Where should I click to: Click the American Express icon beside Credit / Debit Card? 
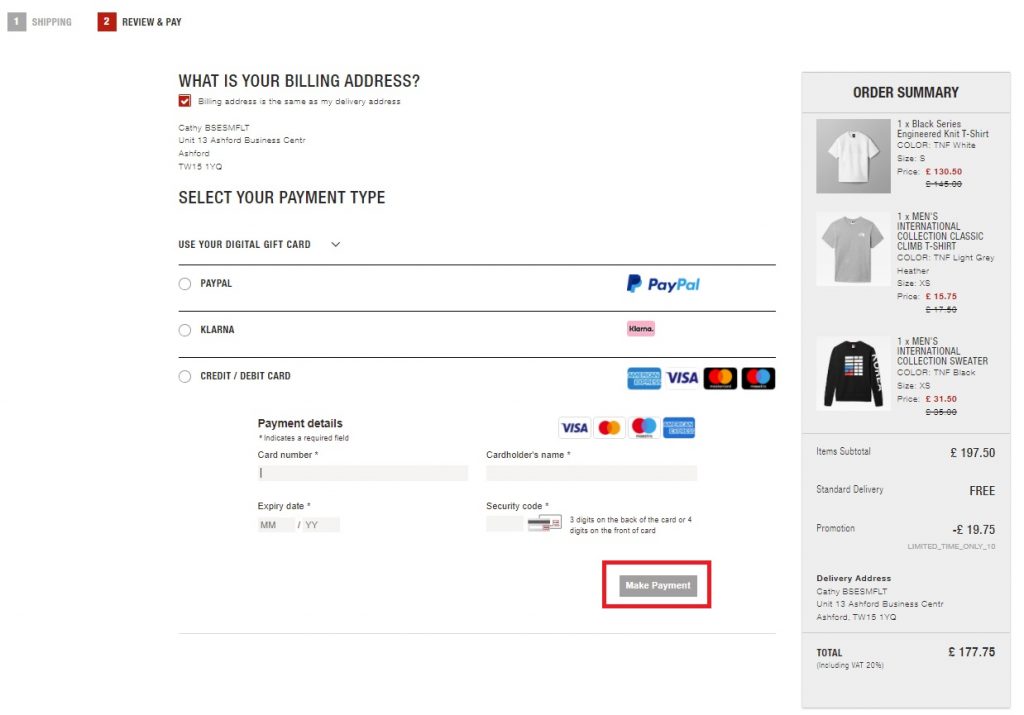644,378
